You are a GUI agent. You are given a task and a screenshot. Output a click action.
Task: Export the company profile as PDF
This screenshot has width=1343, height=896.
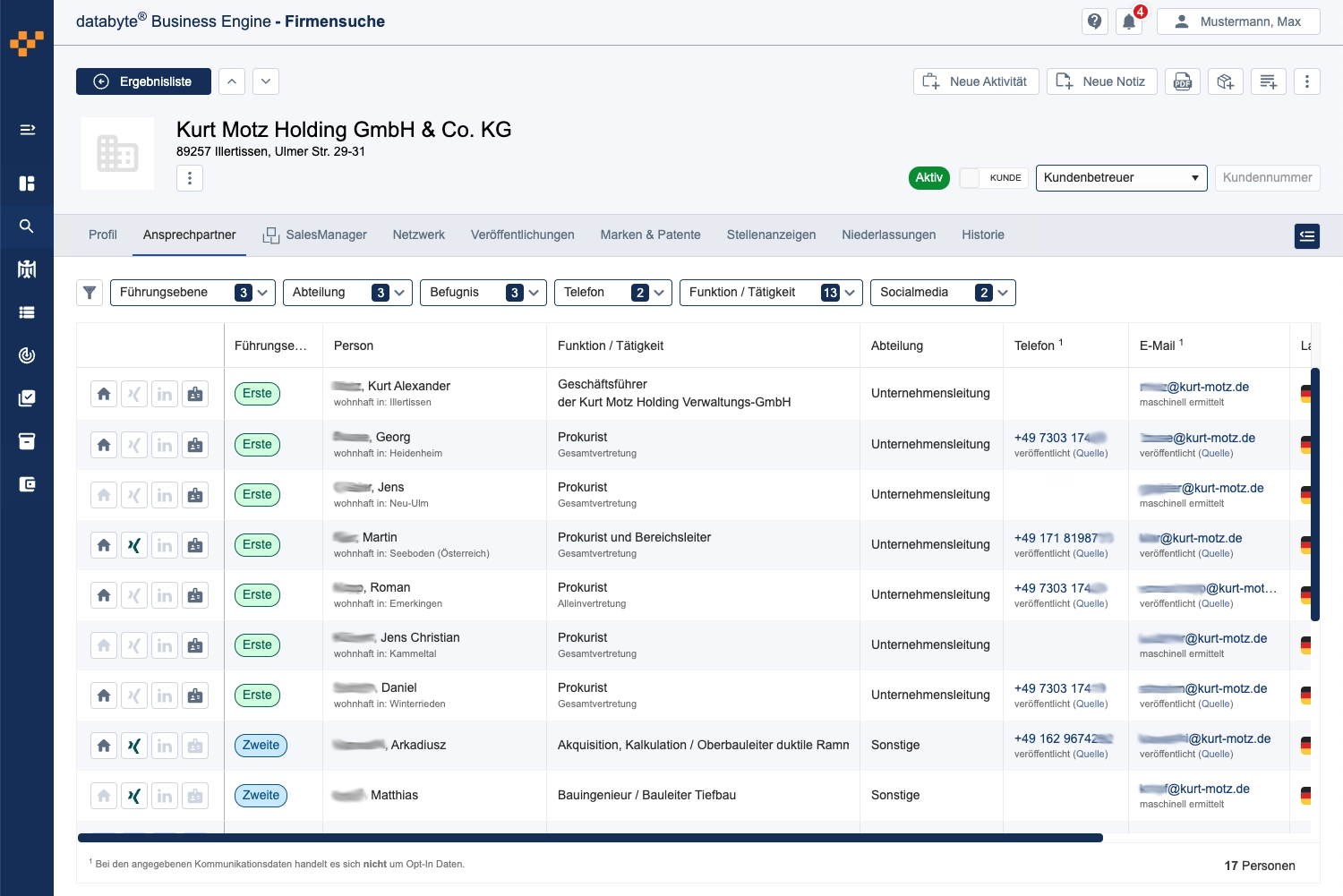pyautogui.click(x=1183, y=81)
